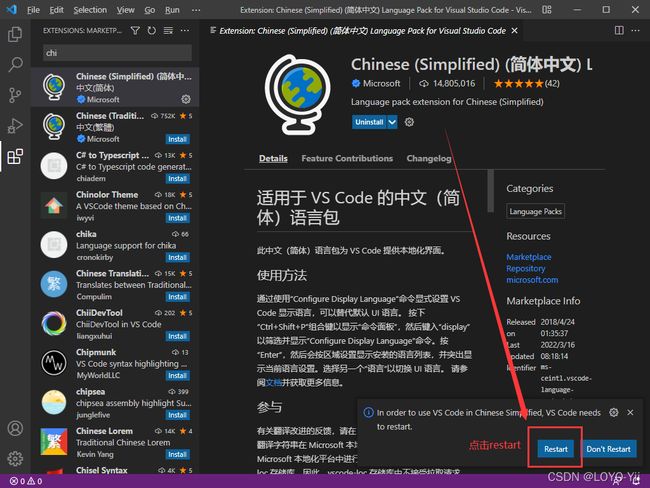650x488 pixels.
Task: Open the Explorer view in activity bar
Action: 15,34
